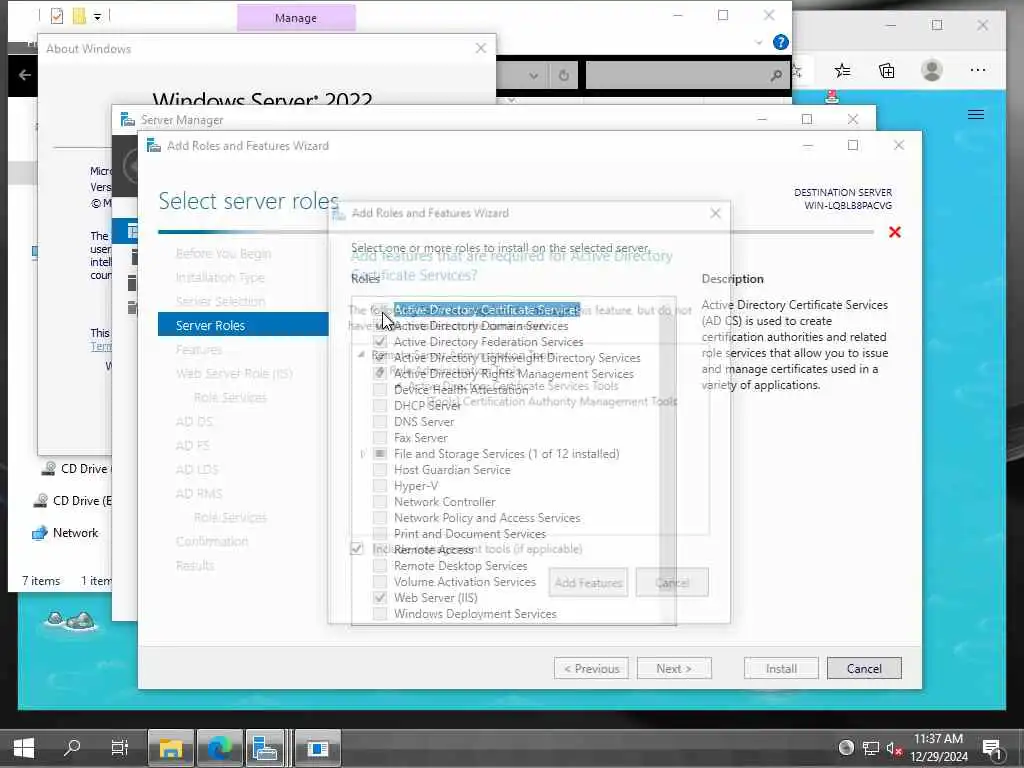Go to Web Server Role (IIS) step
The height and width of the screenshot is (768, 1024).
[x=234, y=374]
